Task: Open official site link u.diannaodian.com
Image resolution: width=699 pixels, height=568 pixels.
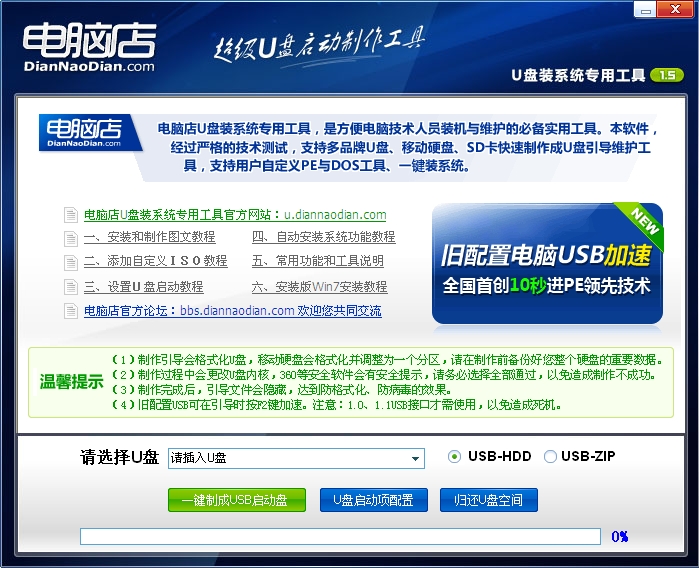Action: (x=235, y=215)
